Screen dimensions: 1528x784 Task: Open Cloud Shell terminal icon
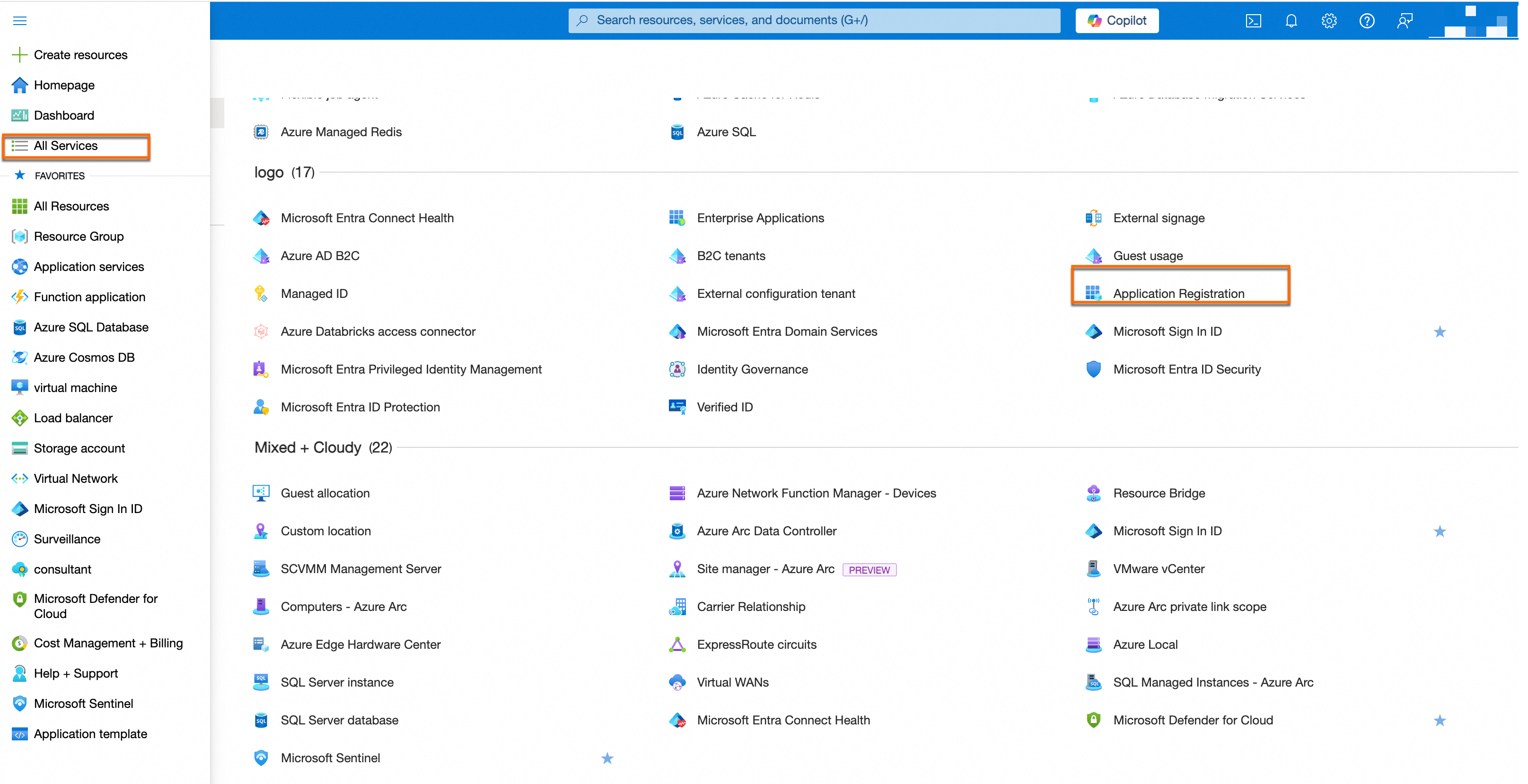click(1253, 21)
